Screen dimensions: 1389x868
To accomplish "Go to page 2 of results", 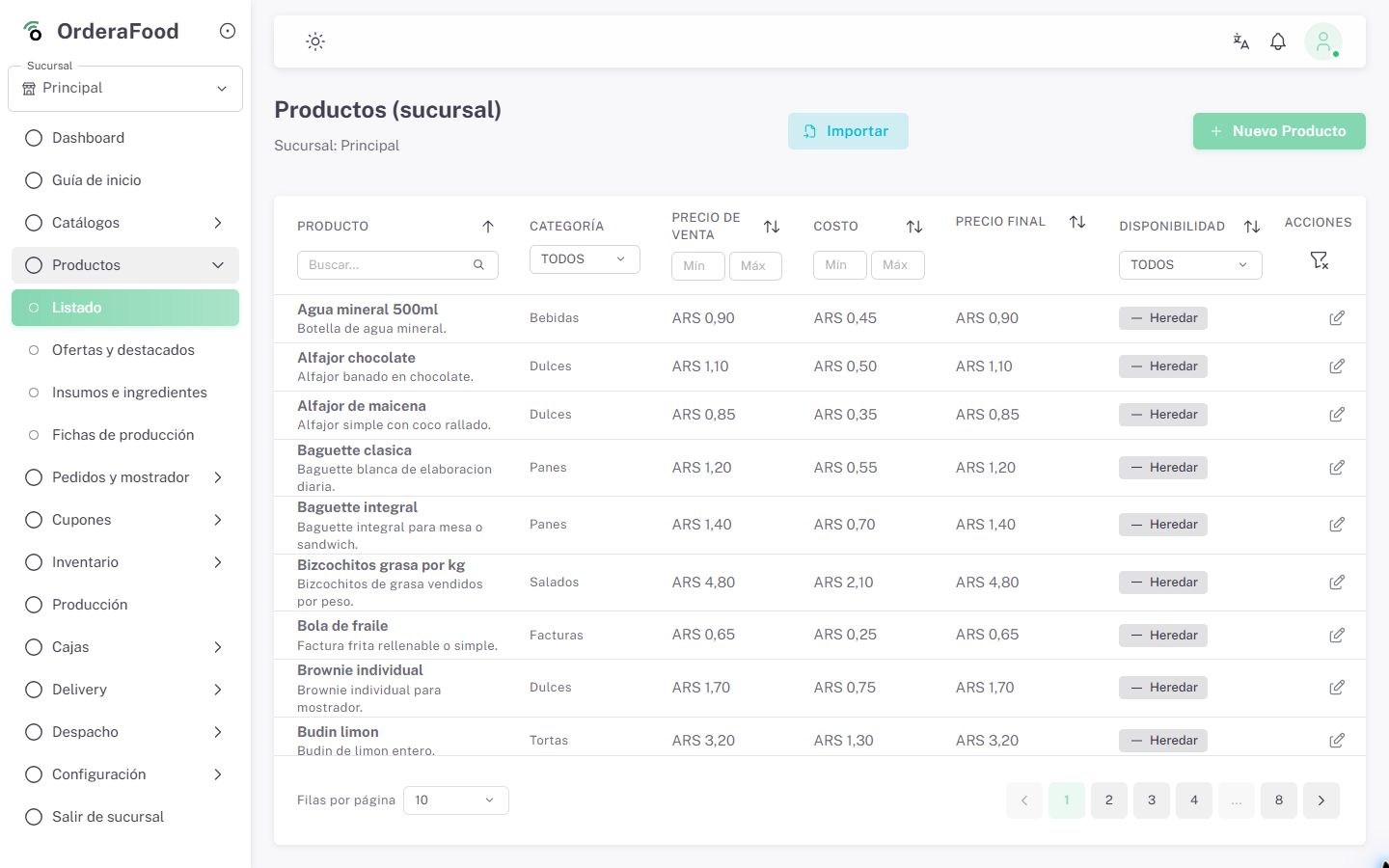I will pyautogui.click(x=1109, y=800).
